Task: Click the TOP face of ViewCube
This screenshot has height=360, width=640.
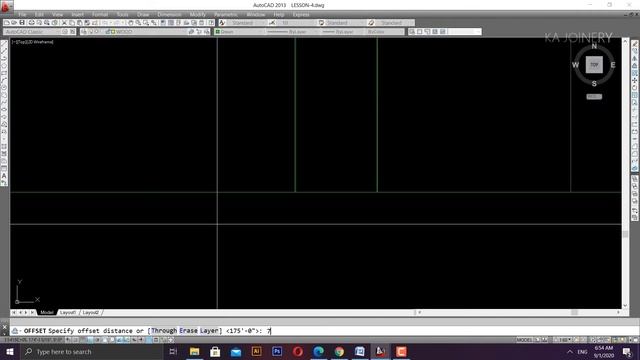Action: [594, 65]
